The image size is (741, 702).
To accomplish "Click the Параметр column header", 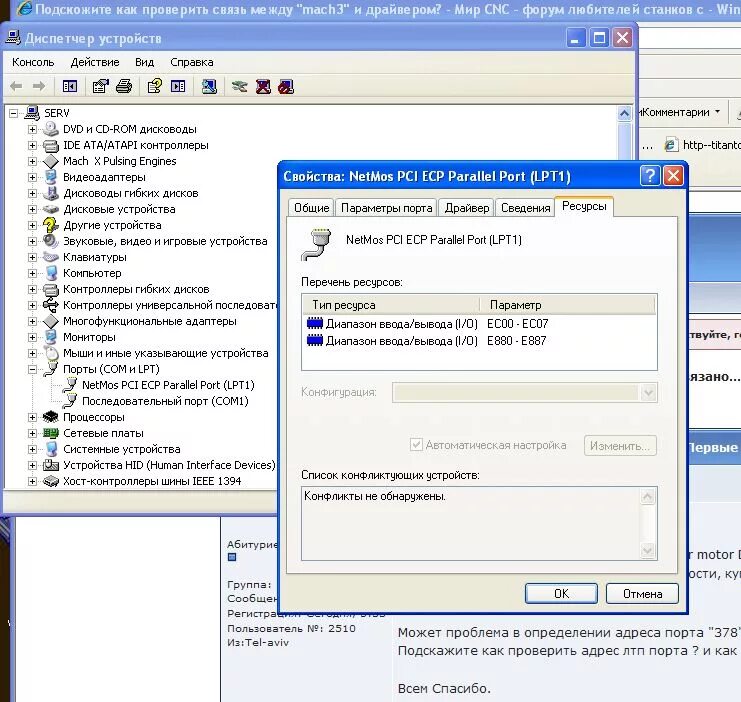I will point(568,305).
